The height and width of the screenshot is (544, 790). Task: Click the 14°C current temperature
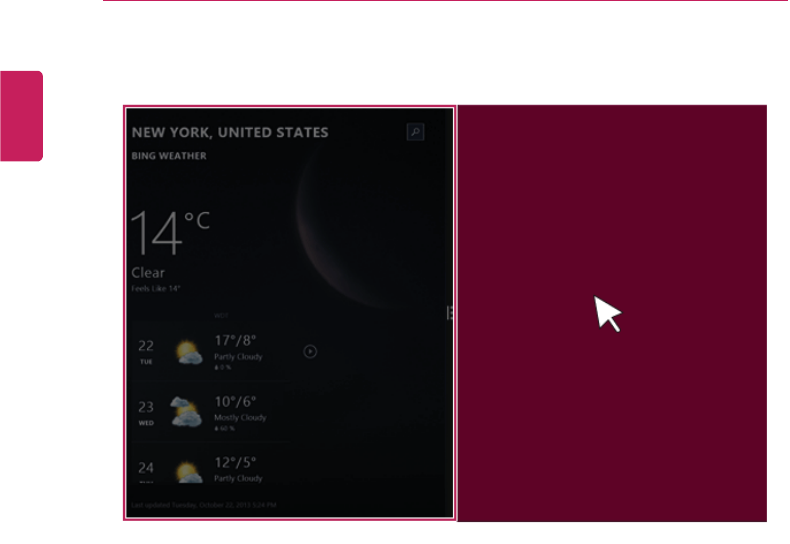point(170,233)
